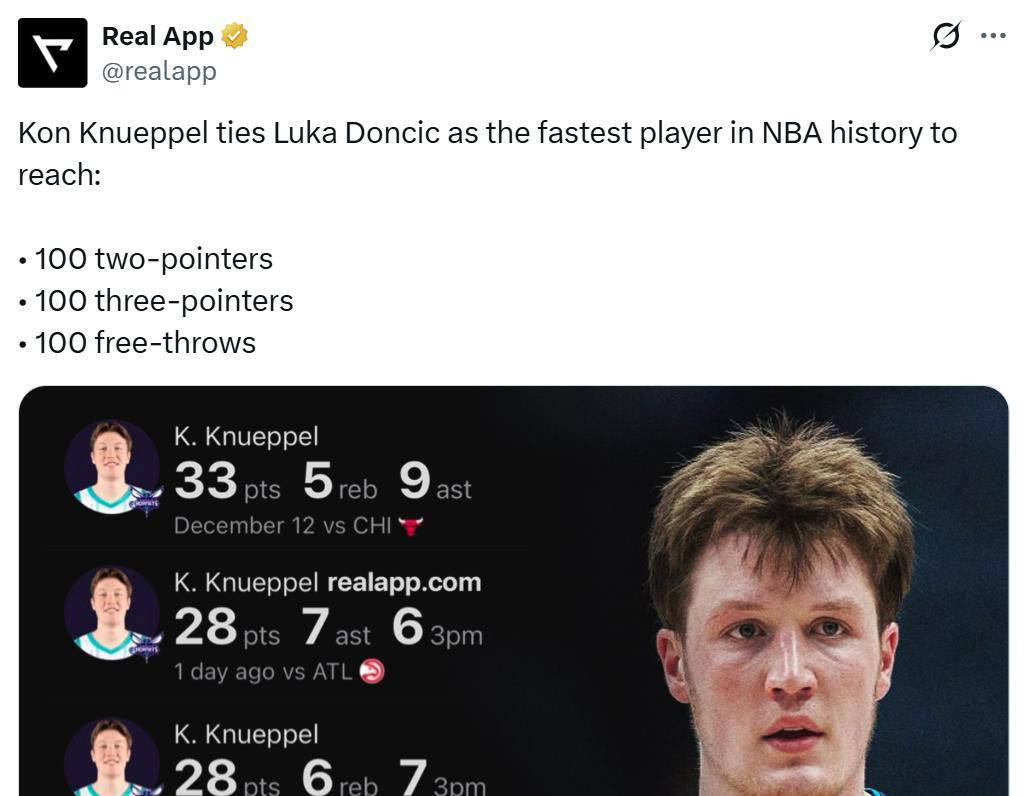1027x796 pixels.
Task: Click the Chicago Bulls logo icon
Action: point(410,526)
